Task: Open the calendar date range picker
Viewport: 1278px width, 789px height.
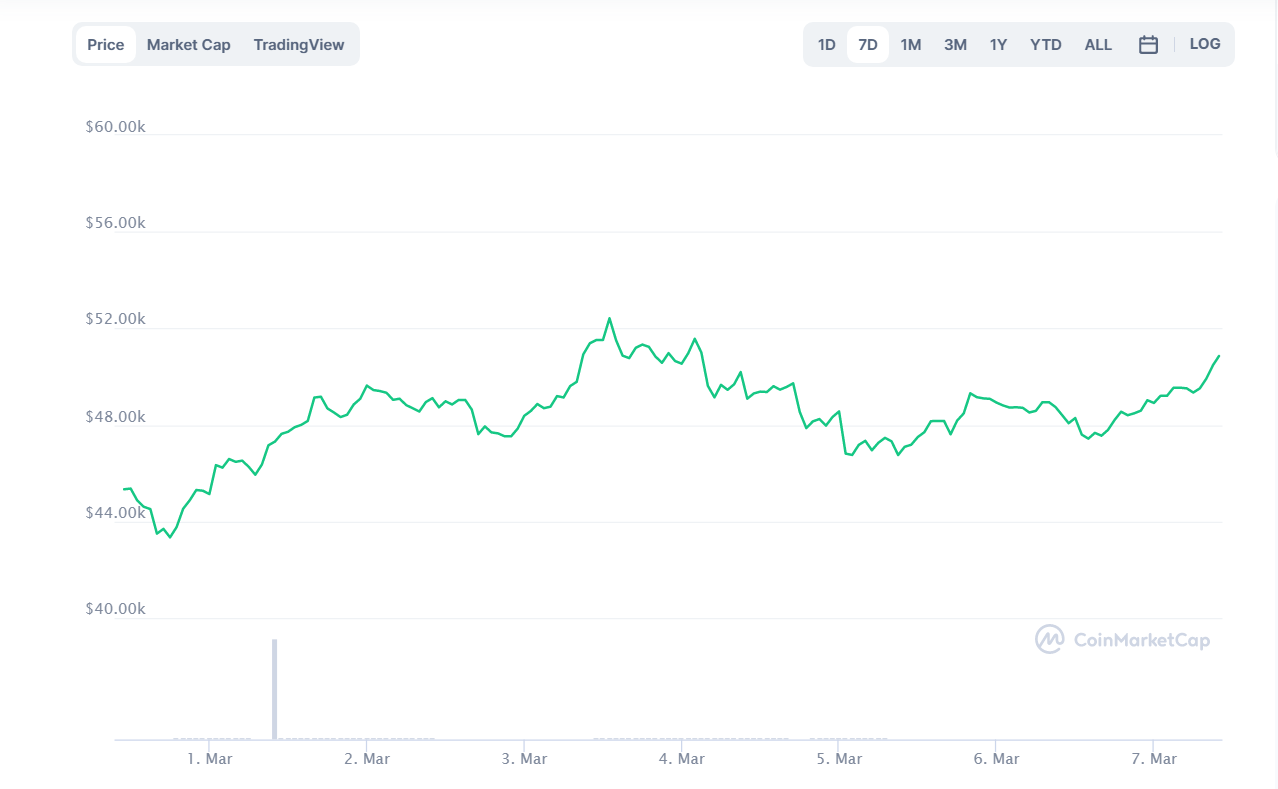Action: coord(1148,45)
